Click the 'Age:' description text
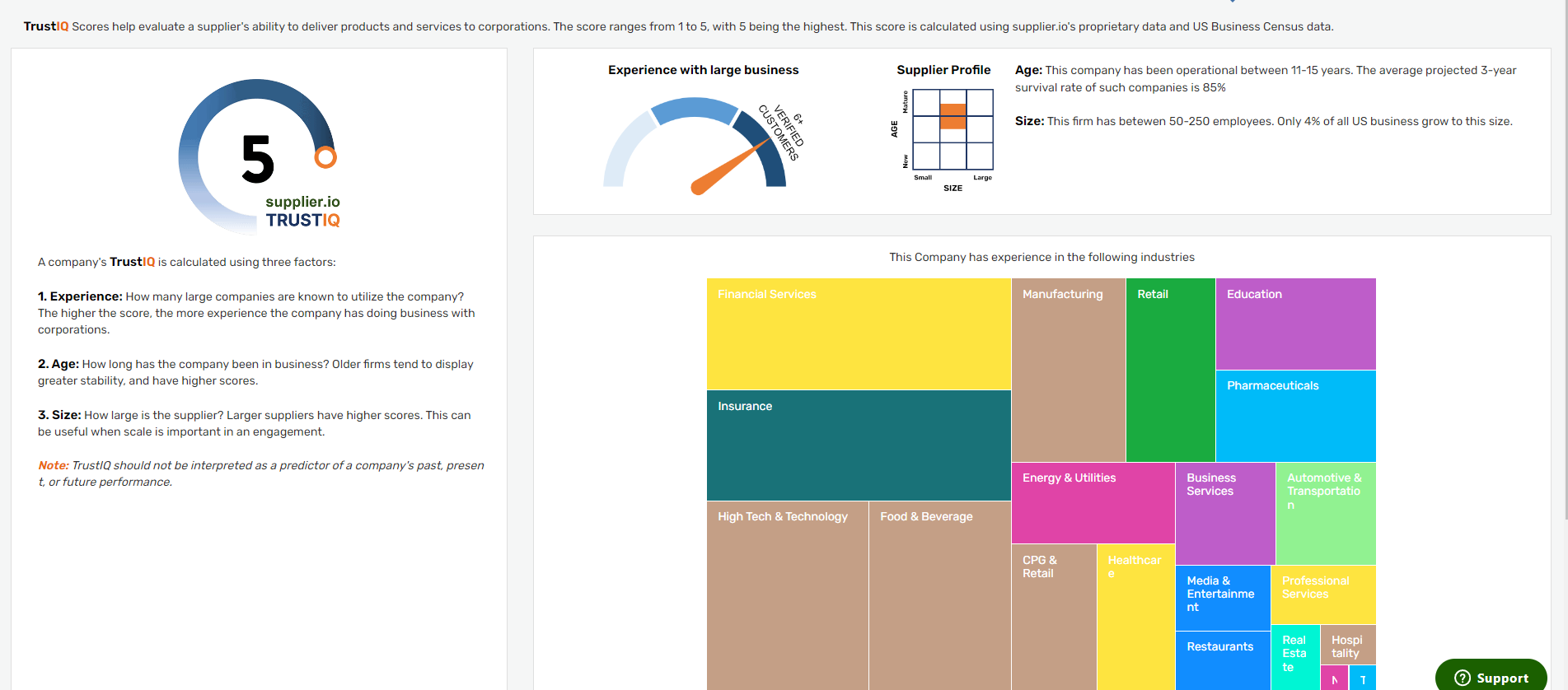 (1266, 79)
